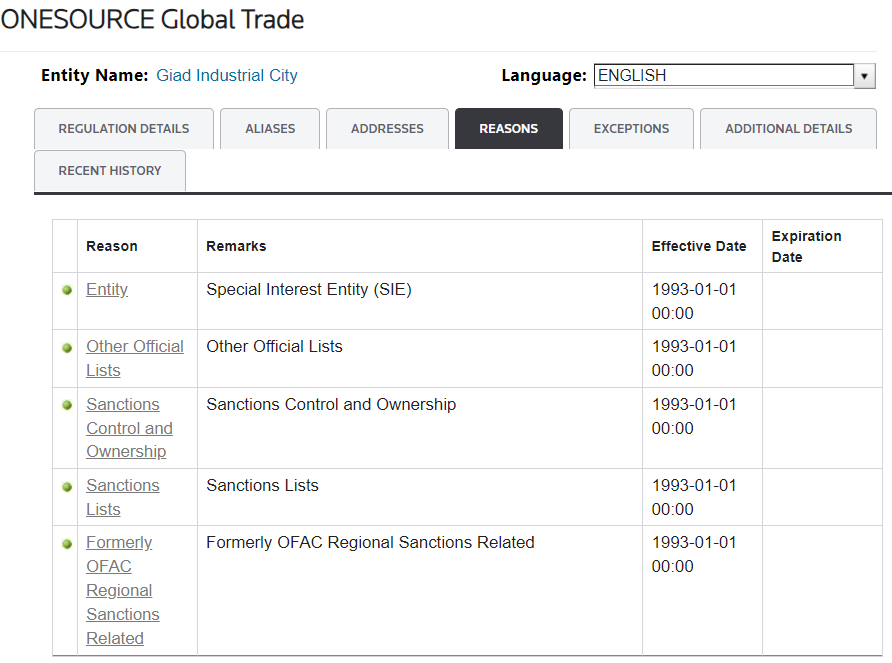Open the Sanctions Lists link

point(122,497)
